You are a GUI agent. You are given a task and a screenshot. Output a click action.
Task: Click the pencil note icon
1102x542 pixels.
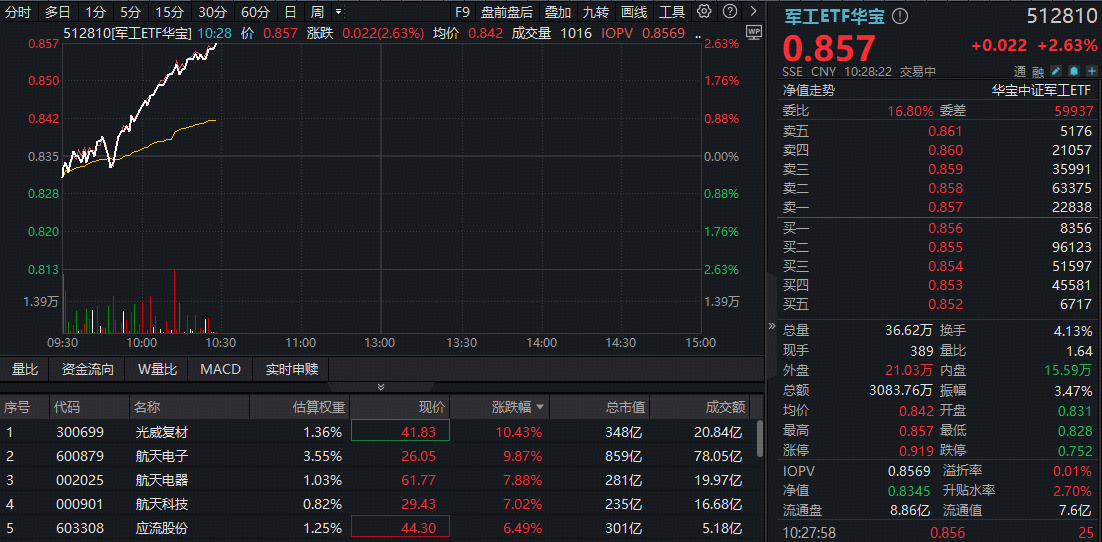tap(1057, 71)
